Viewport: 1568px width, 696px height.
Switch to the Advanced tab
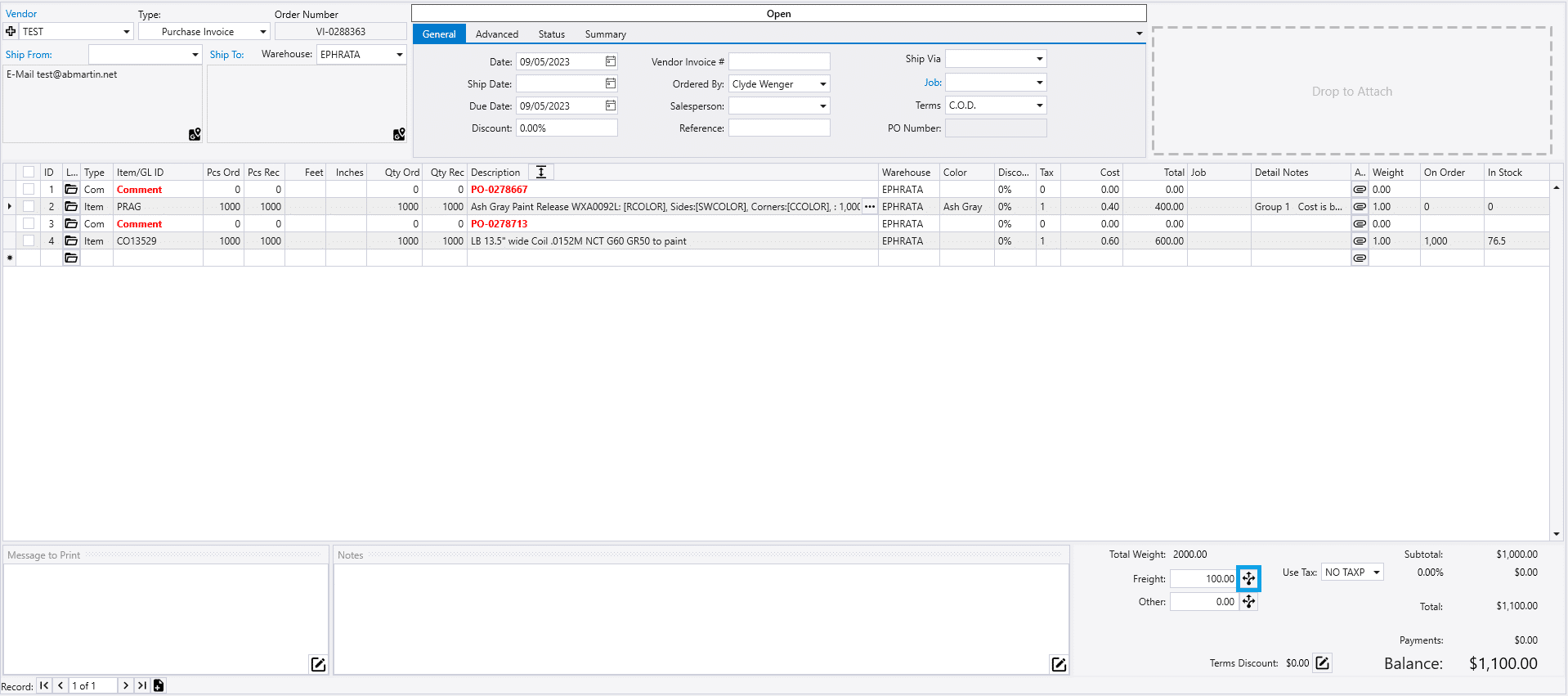coord(496,34)
